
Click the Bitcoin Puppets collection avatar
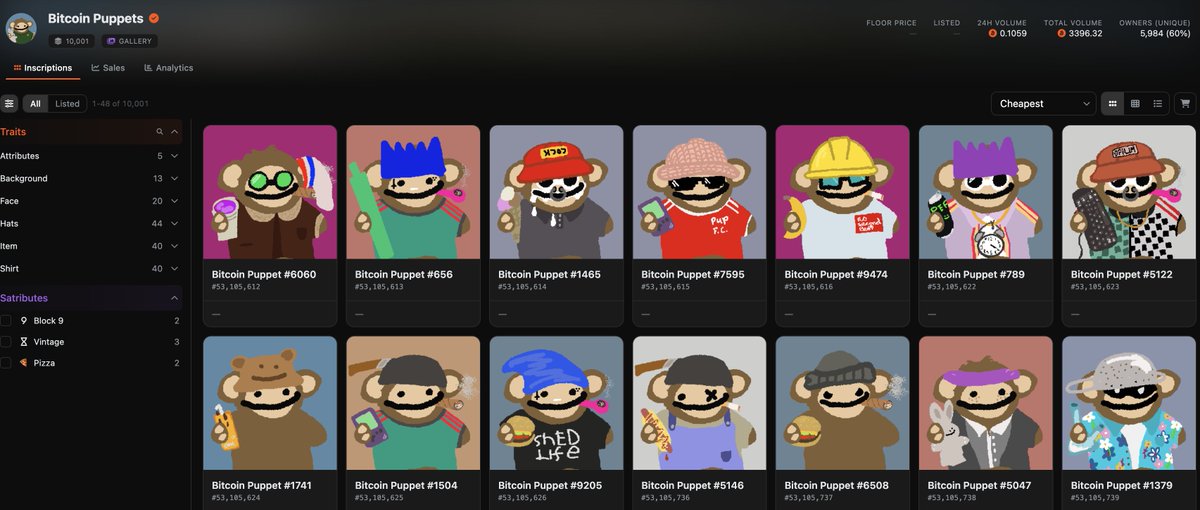click(22, 28)
